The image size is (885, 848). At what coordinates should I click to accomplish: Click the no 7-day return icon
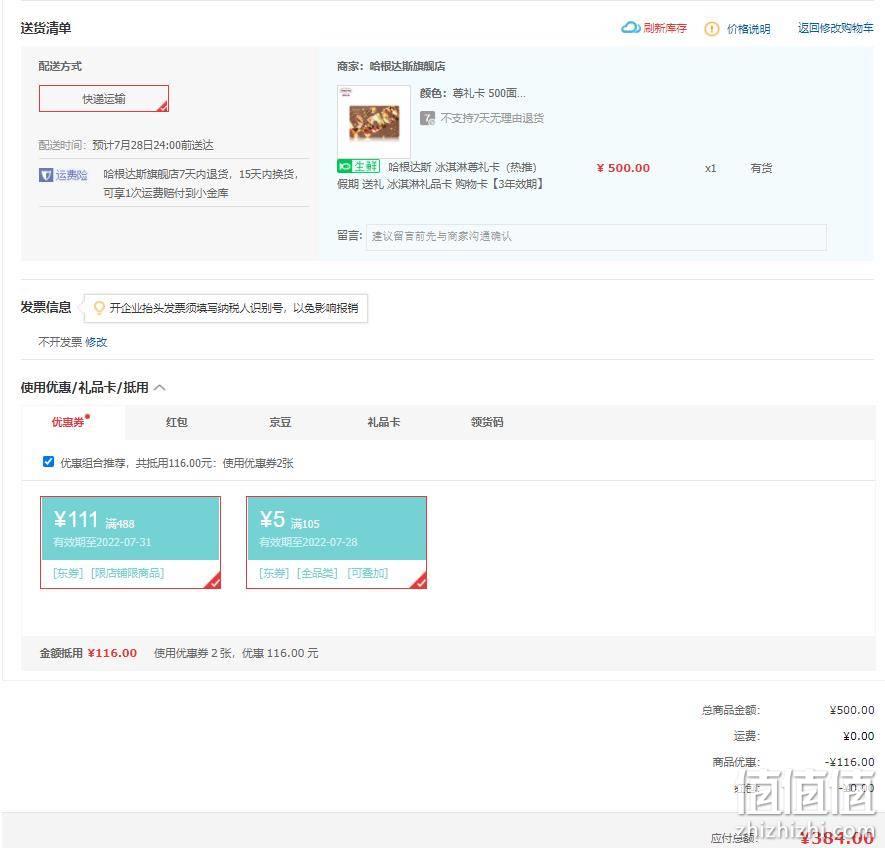pyautogui.click(x=427, y=118)
